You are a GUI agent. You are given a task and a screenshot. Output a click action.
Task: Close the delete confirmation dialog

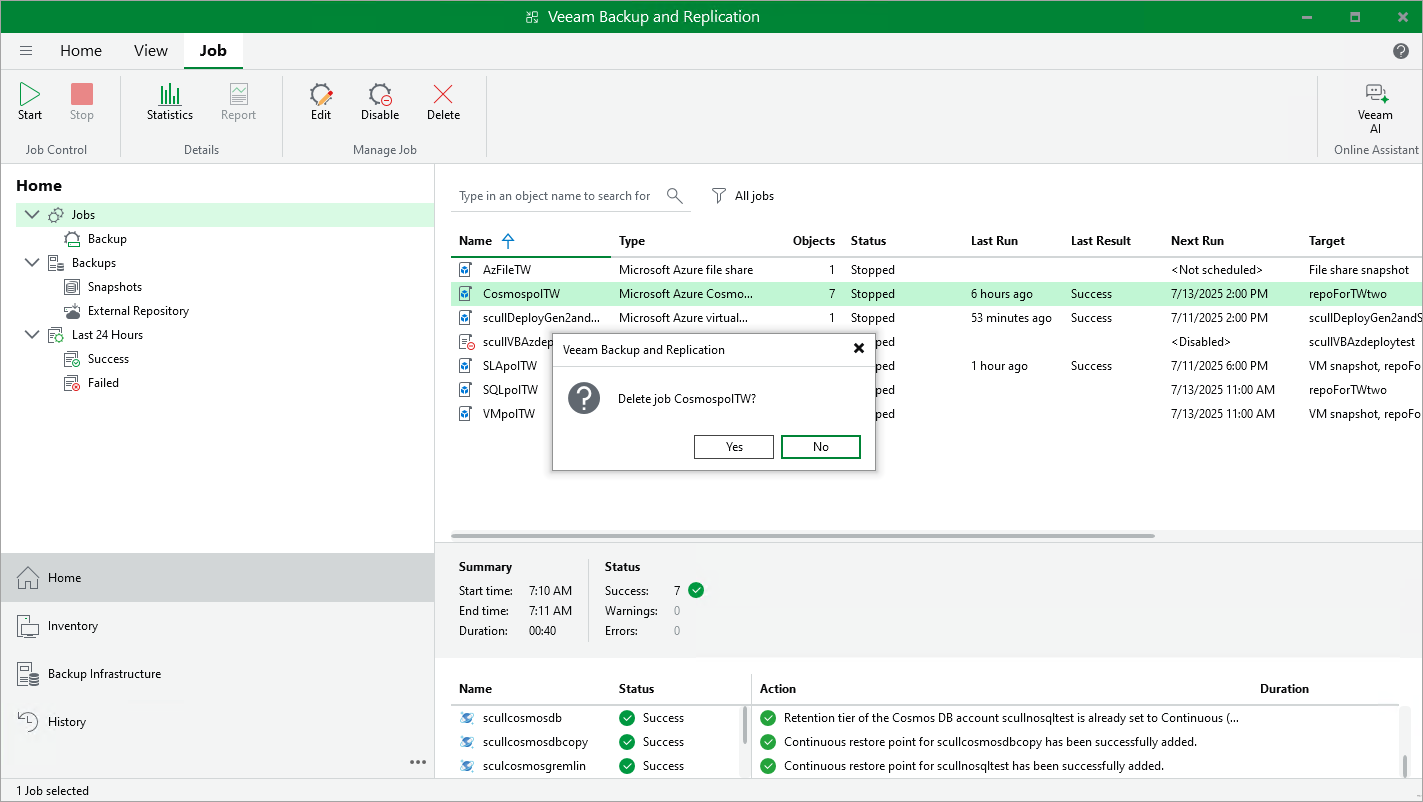click(x=858, y=349)
